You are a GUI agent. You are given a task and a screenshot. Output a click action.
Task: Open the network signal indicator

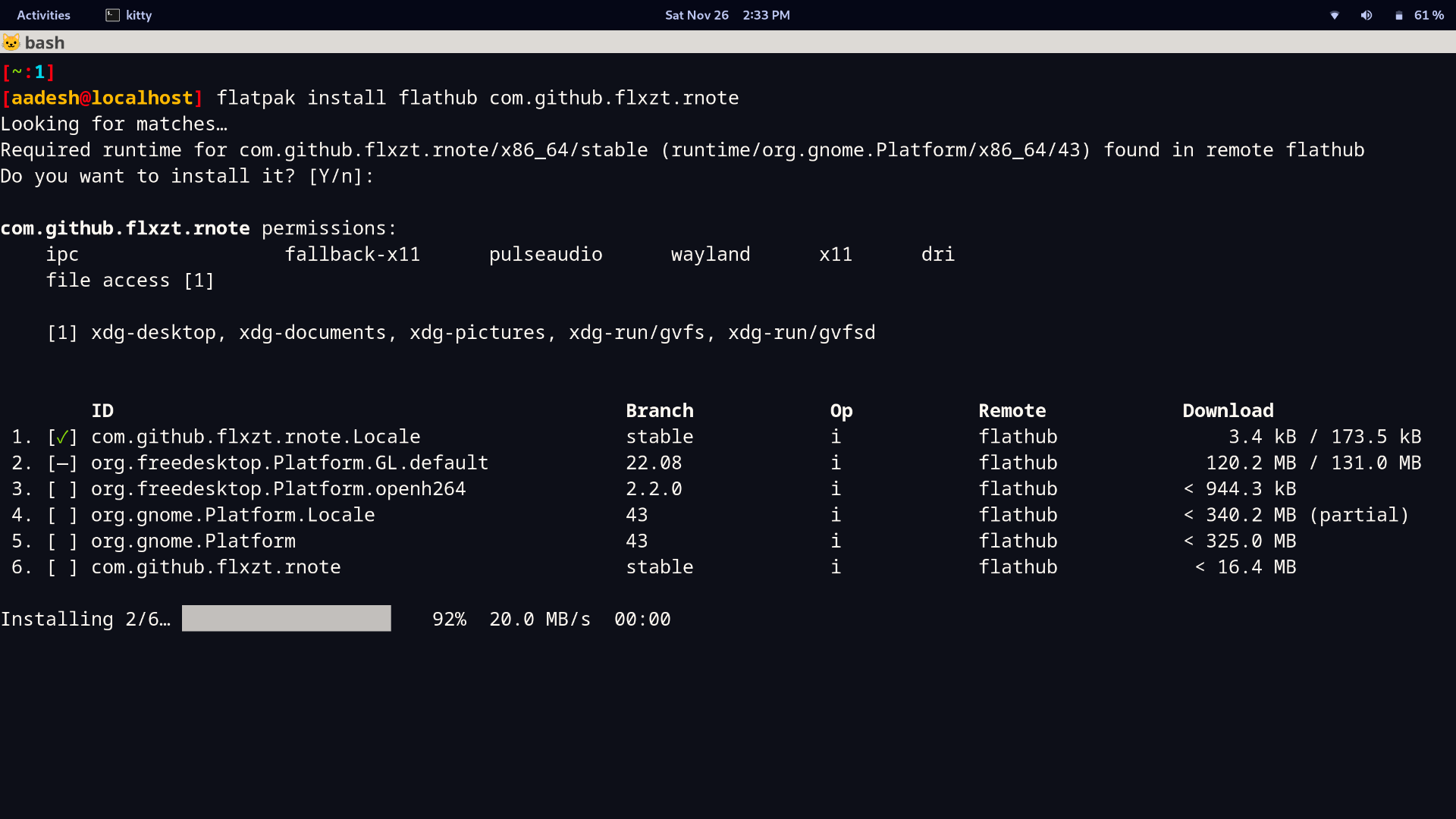click(x=1333, y=15)
